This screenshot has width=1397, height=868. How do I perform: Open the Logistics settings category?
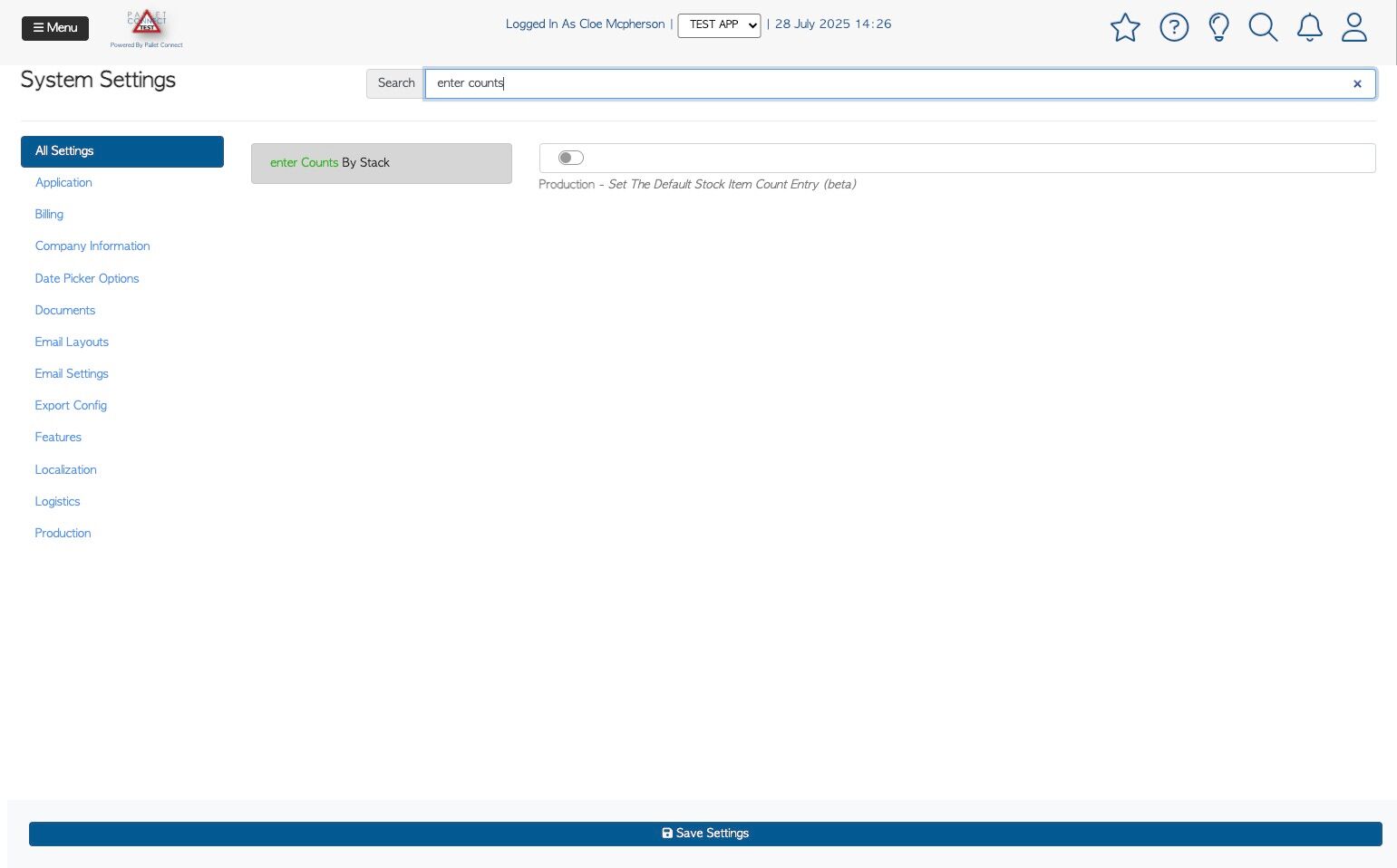click(x=57, y=501)
